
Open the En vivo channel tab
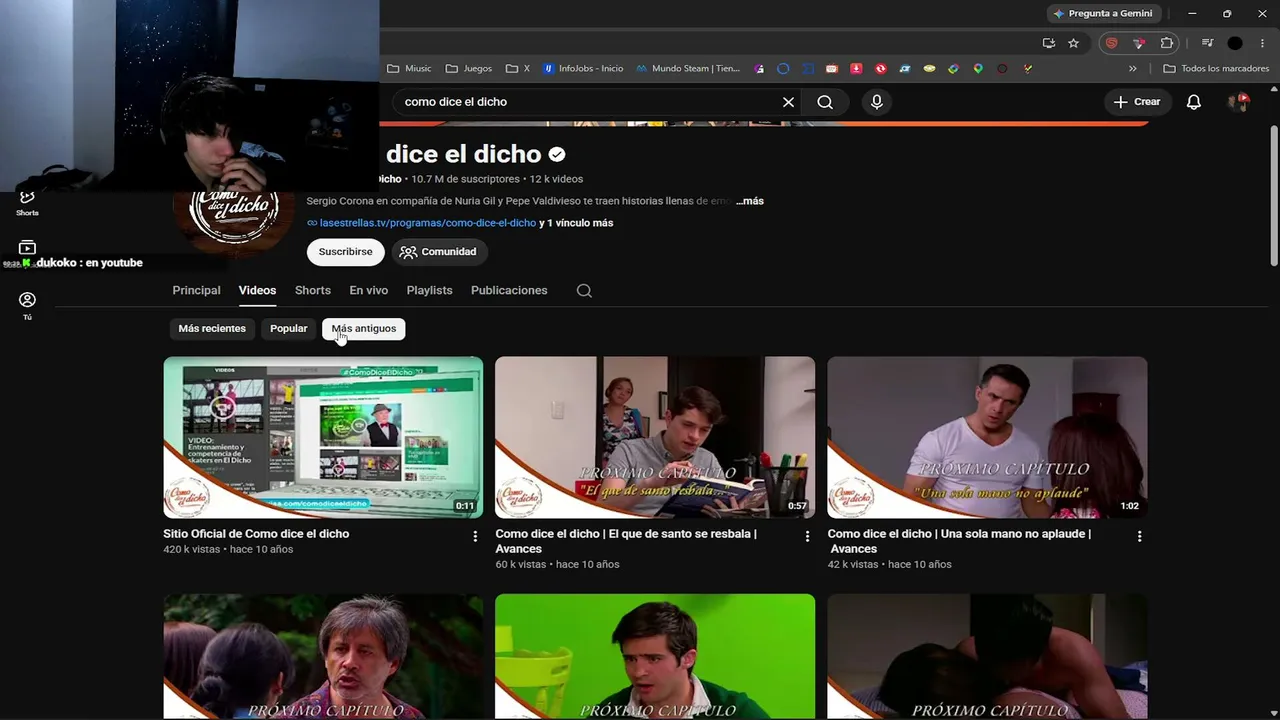pyautogui.click(x=369, y=291)
